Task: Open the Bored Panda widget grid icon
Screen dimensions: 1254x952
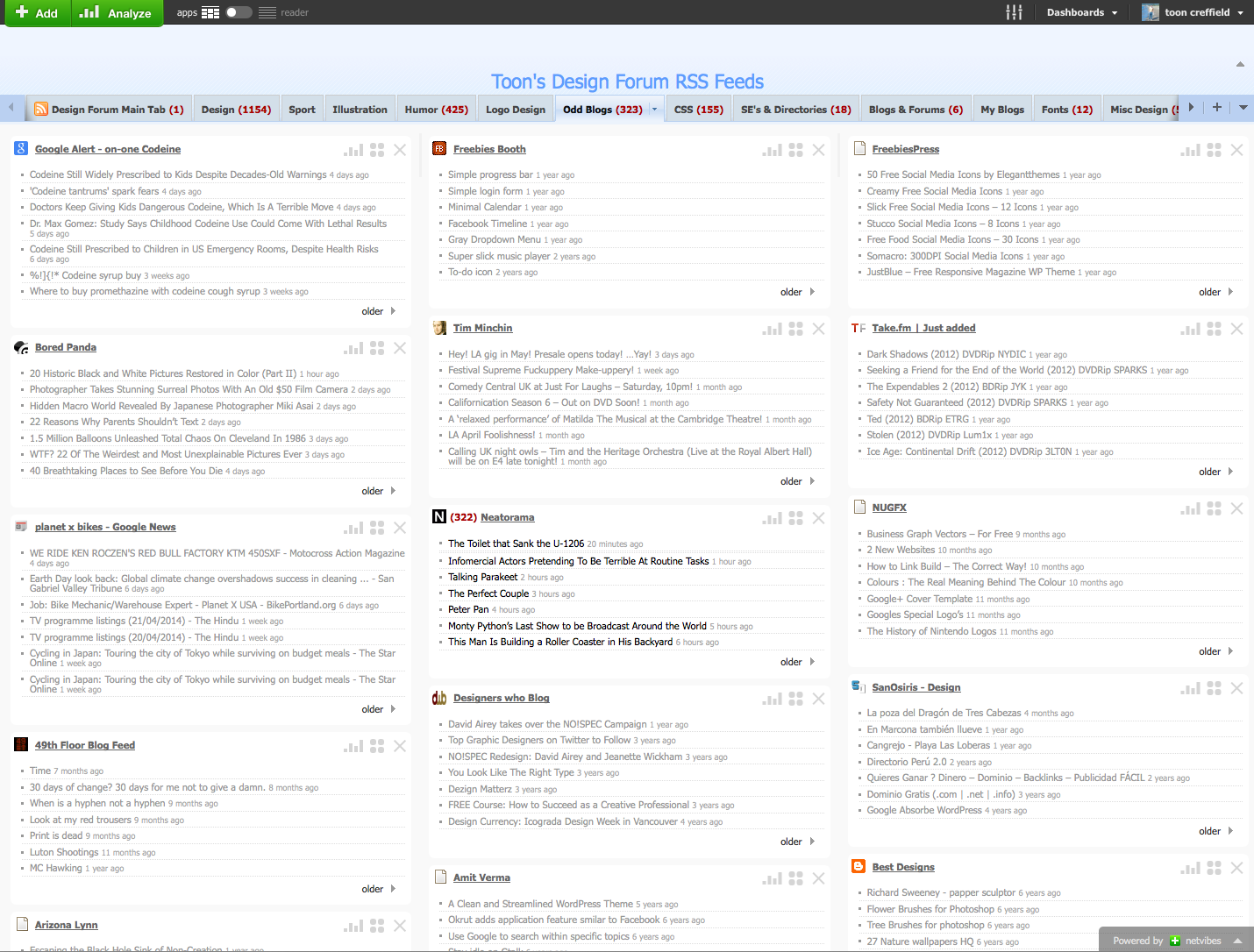Action: pos(377,348)
